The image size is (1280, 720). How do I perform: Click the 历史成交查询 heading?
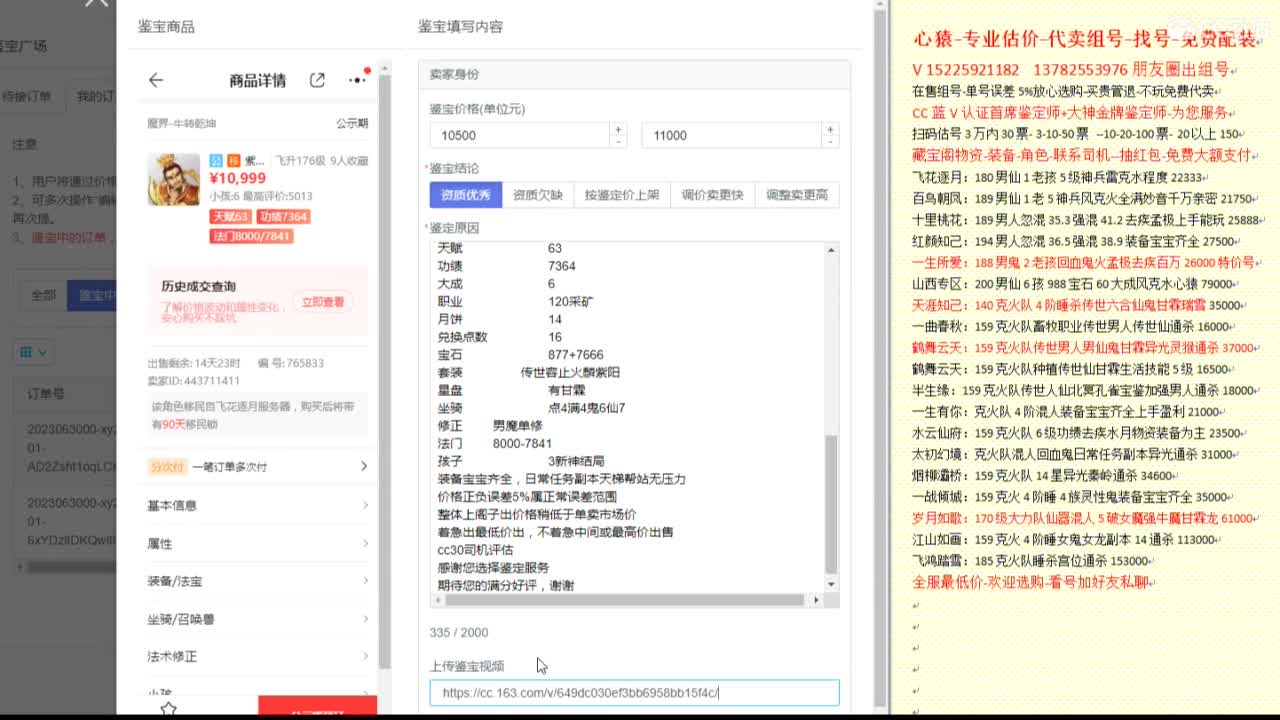199,286
